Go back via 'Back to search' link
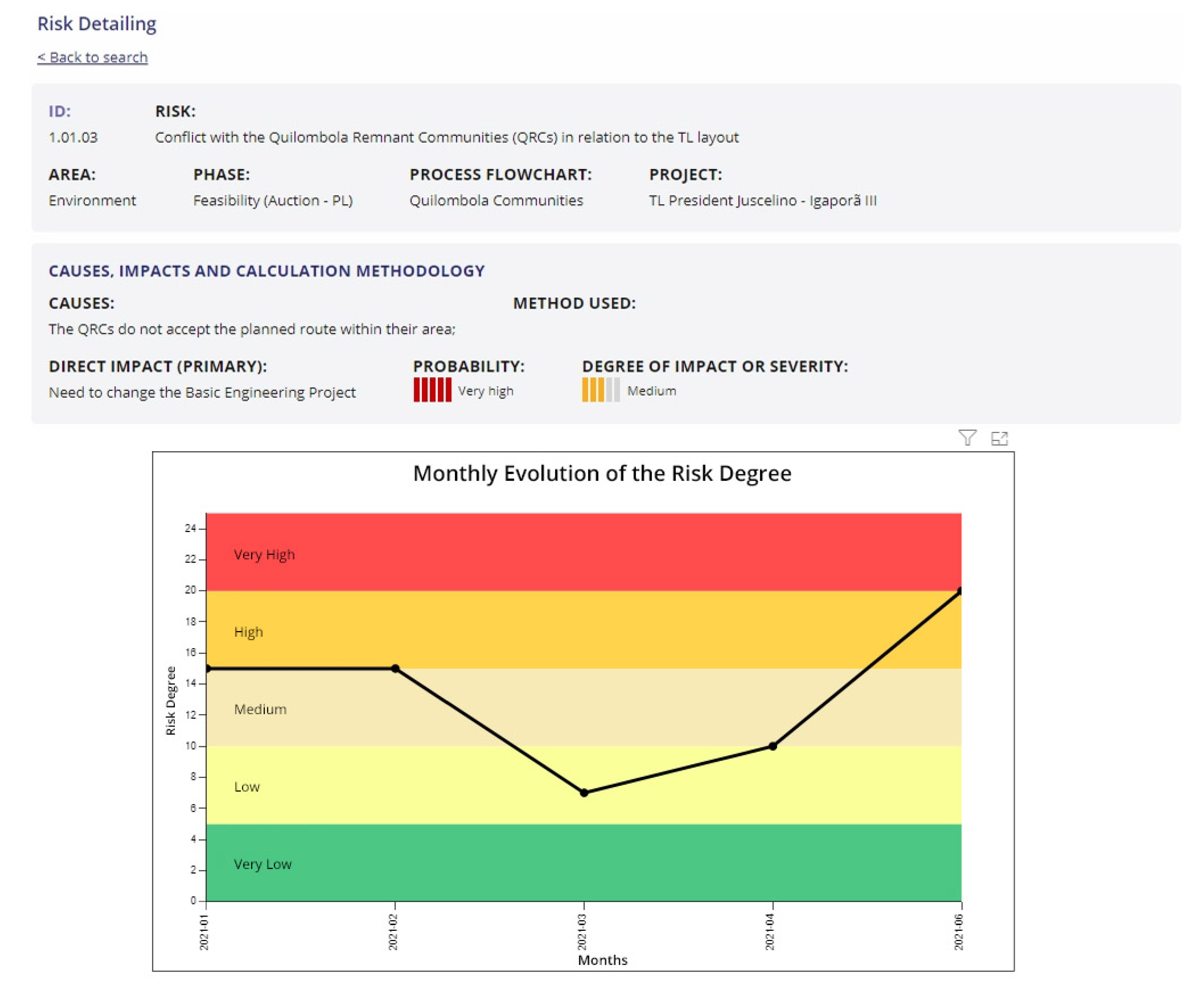Viewport: 1204px width, 996px height. 92,57
